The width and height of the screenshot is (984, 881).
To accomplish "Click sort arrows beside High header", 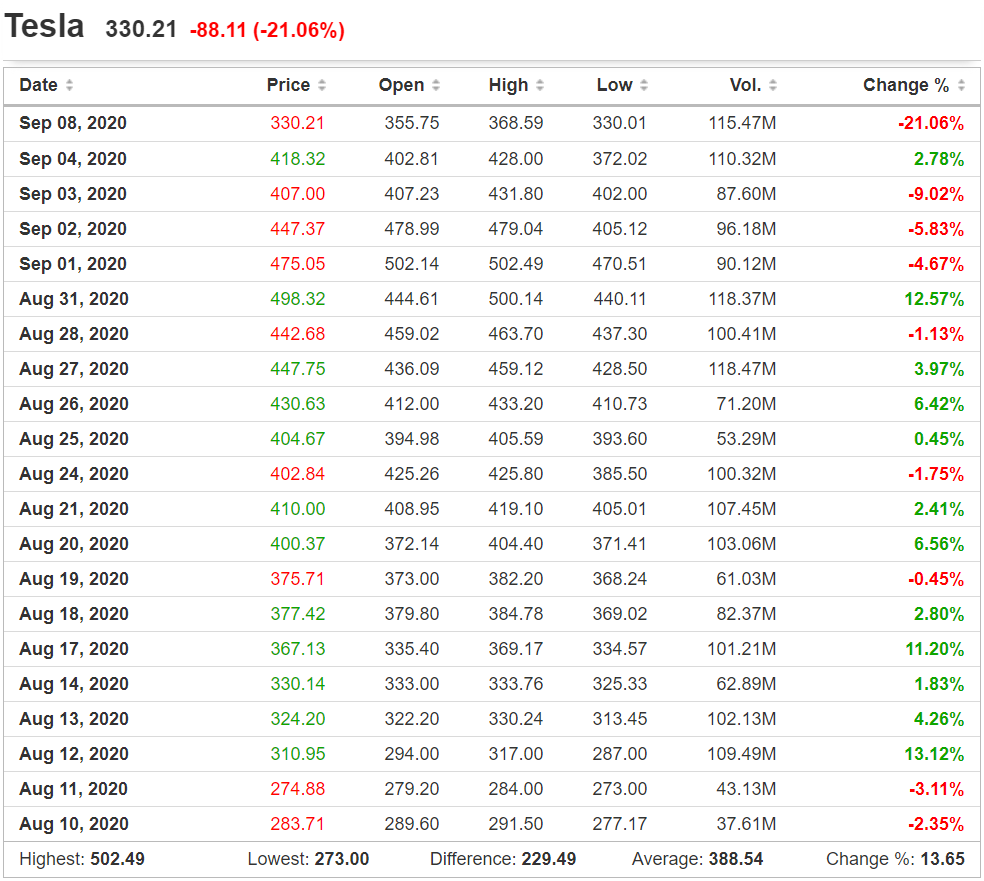I will 540,85.
